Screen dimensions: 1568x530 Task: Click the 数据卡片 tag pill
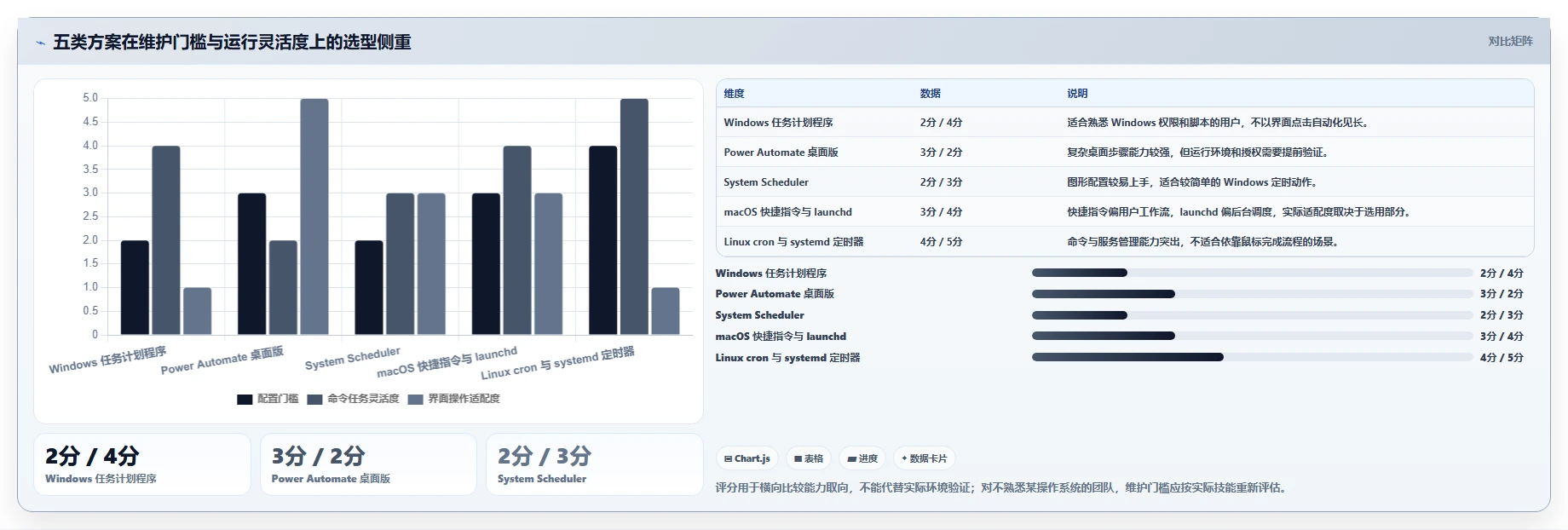click(925, 458)
